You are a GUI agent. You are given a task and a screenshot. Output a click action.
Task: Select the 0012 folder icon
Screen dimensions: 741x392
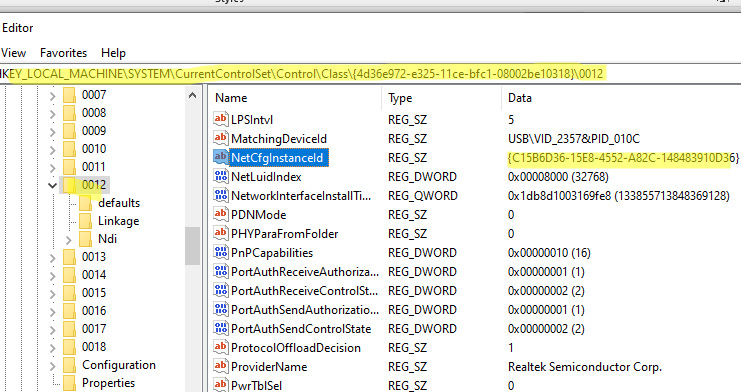tap(69, 185)
